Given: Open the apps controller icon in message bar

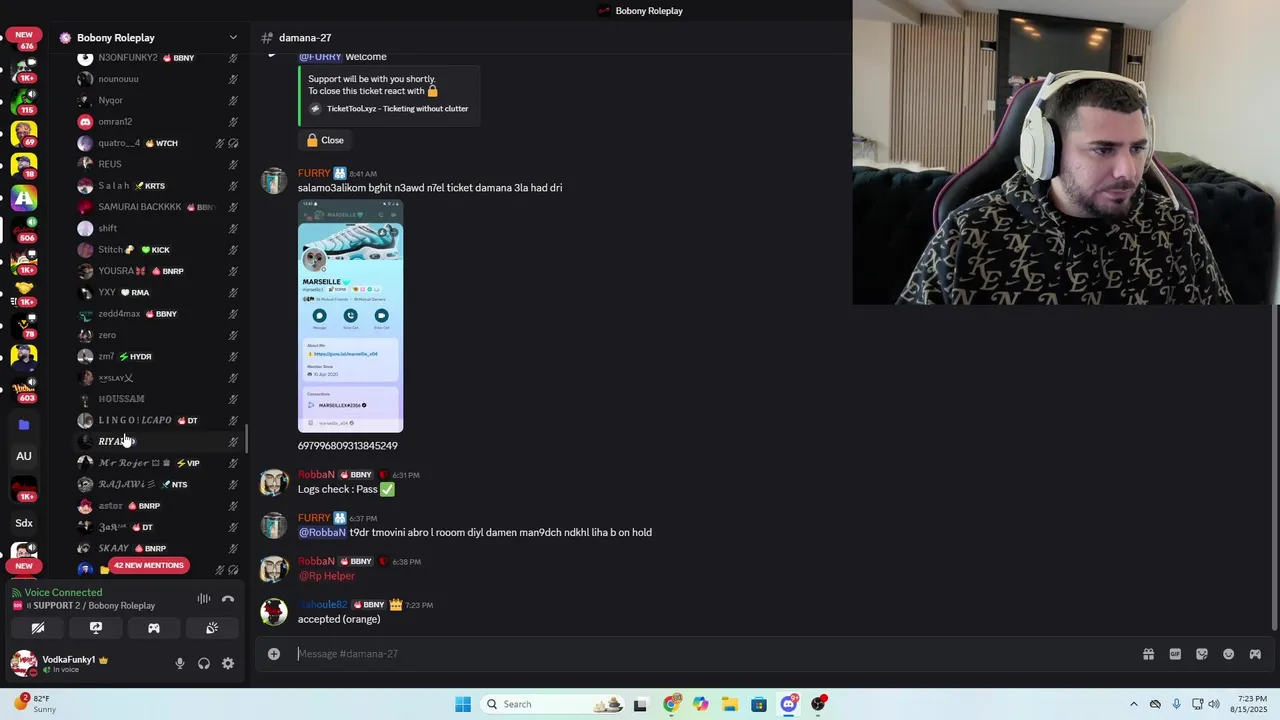Looking at the screenshot, I should (1255, 654).
